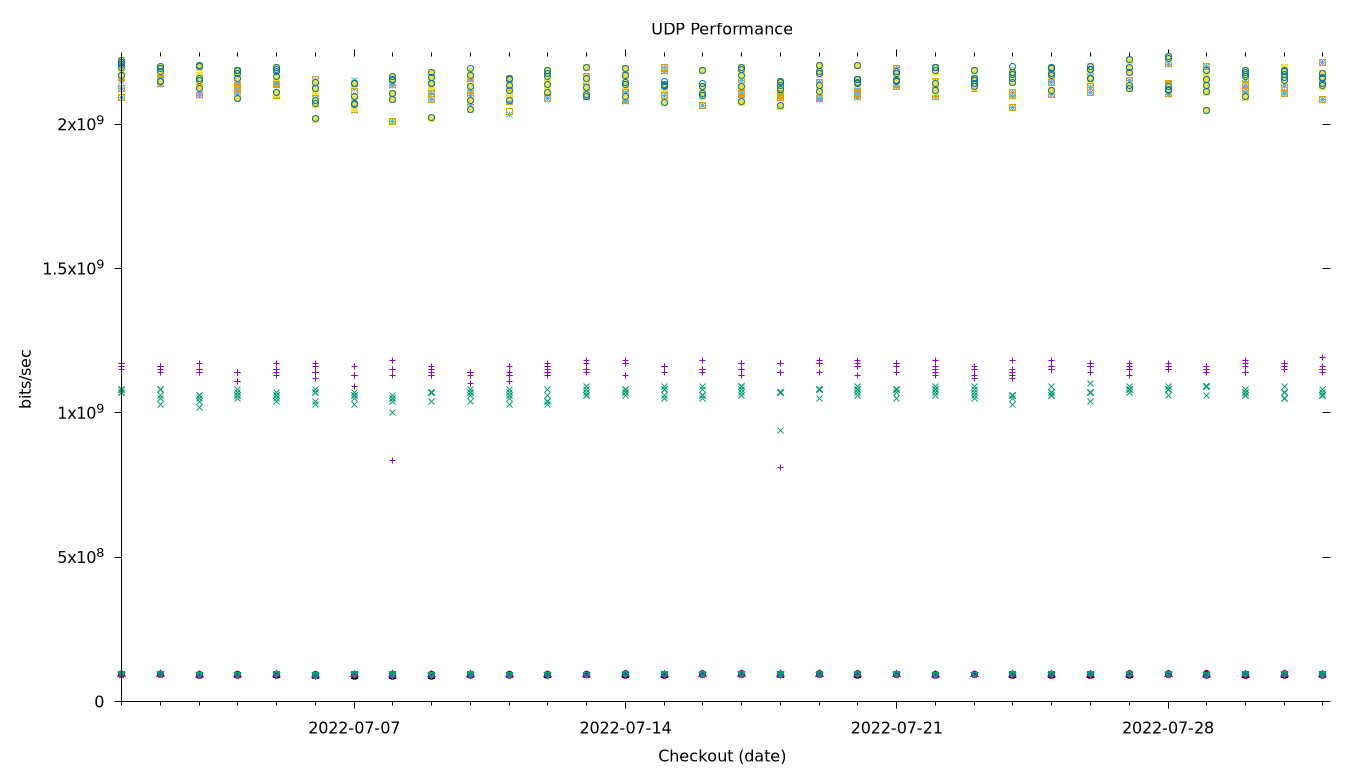Click the UDP Performance chart title
Viewport: 1360px width, 768px height.
click(x=722, y=29)
